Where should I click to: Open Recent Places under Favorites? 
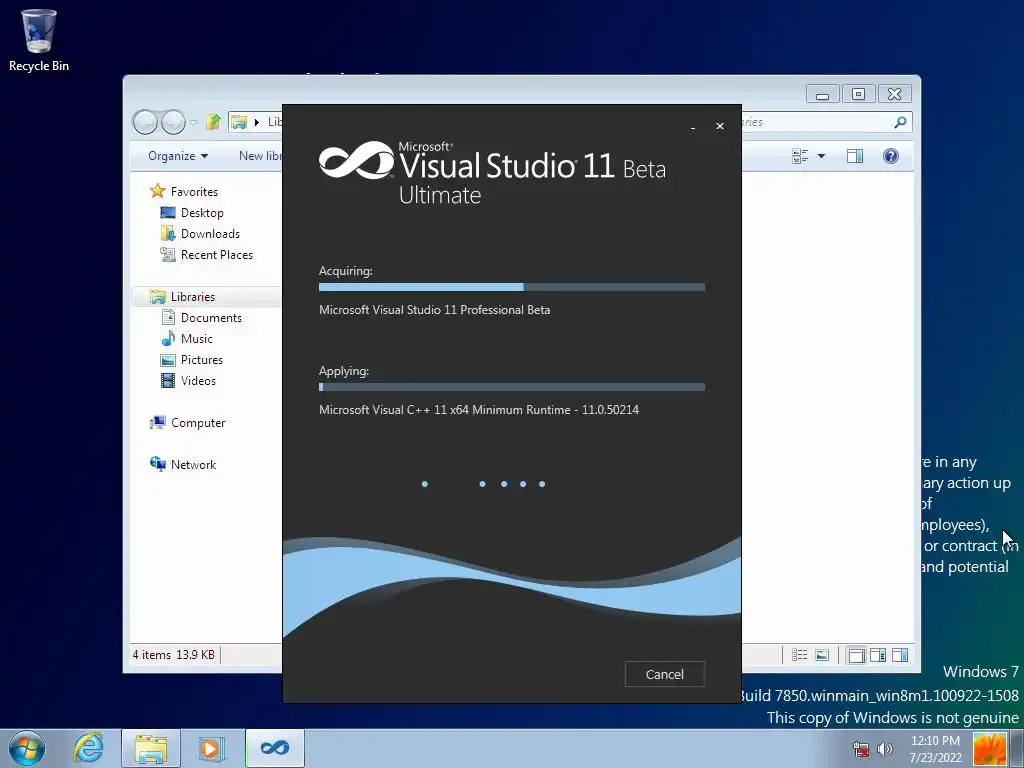216,255
